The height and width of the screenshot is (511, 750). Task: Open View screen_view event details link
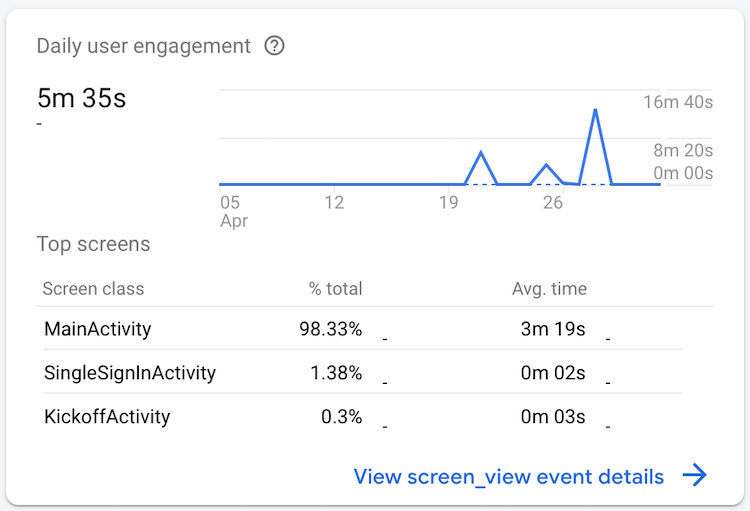[x=508, y=477]
